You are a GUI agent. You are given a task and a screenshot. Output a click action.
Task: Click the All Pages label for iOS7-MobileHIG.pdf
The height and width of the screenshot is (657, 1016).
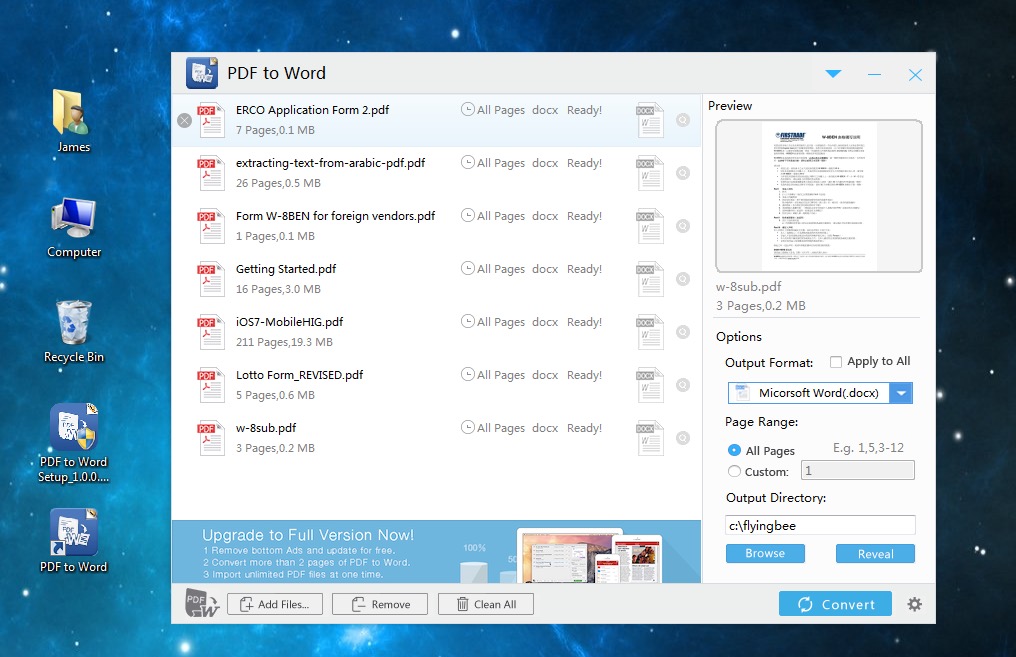coord(501,322)
